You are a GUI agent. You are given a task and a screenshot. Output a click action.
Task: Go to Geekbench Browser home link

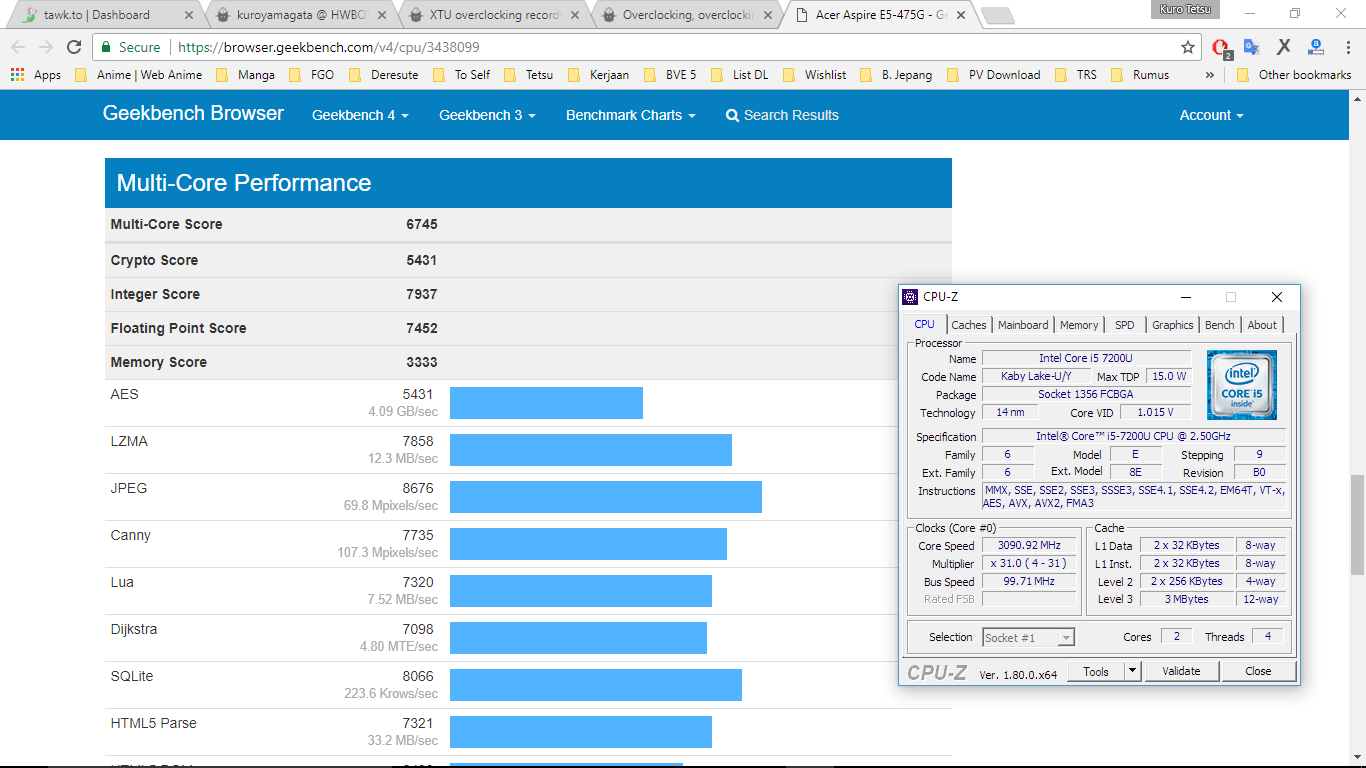(x=193, y=113)
